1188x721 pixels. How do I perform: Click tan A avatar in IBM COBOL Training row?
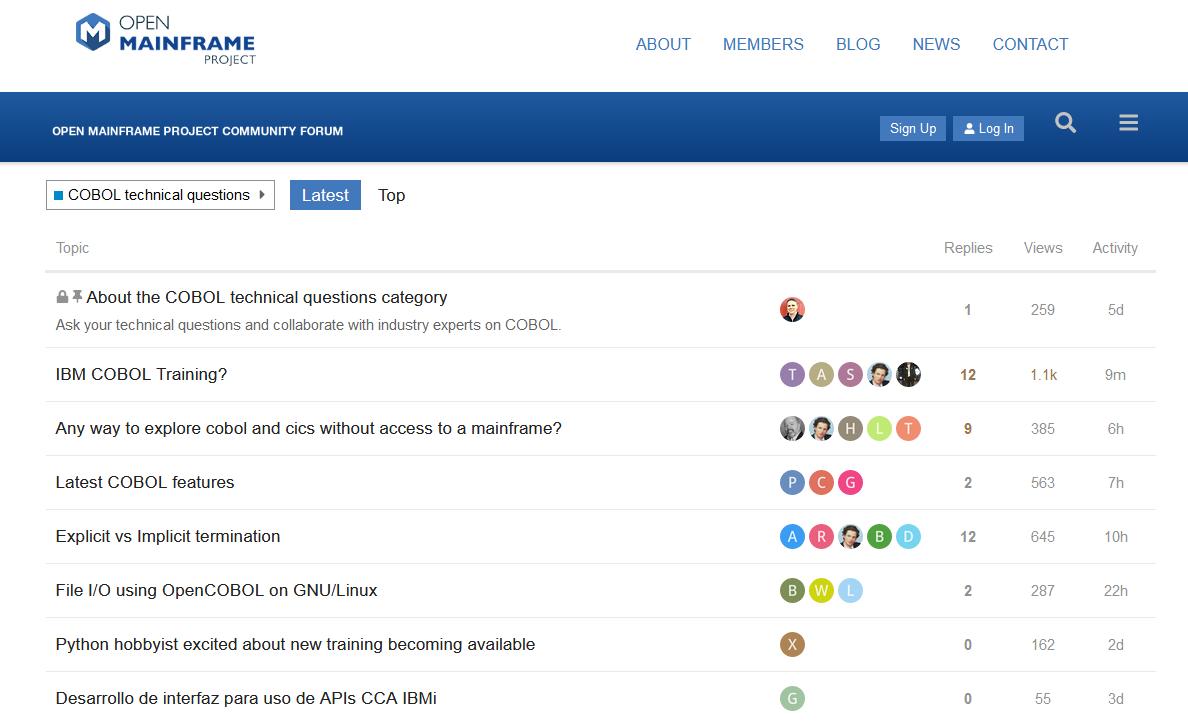tap(821, 374)
